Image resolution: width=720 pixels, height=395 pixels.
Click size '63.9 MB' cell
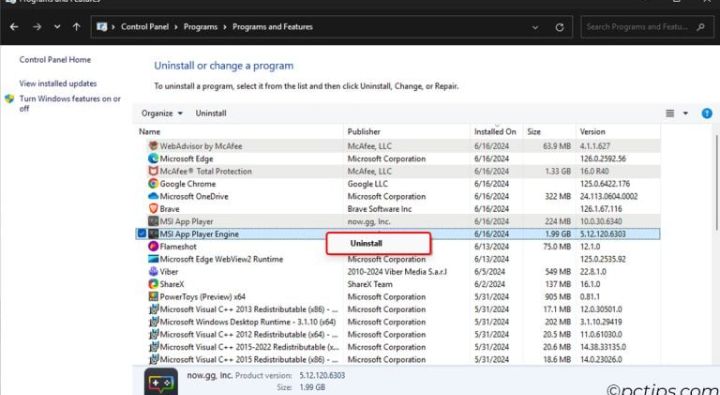[557, 146]
